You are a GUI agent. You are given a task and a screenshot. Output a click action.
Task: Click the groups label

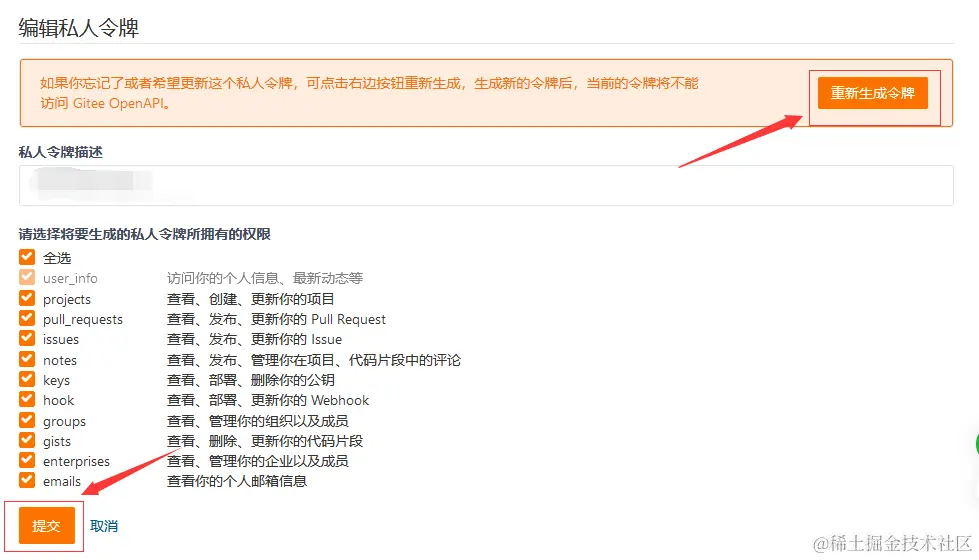coord(64,422)
